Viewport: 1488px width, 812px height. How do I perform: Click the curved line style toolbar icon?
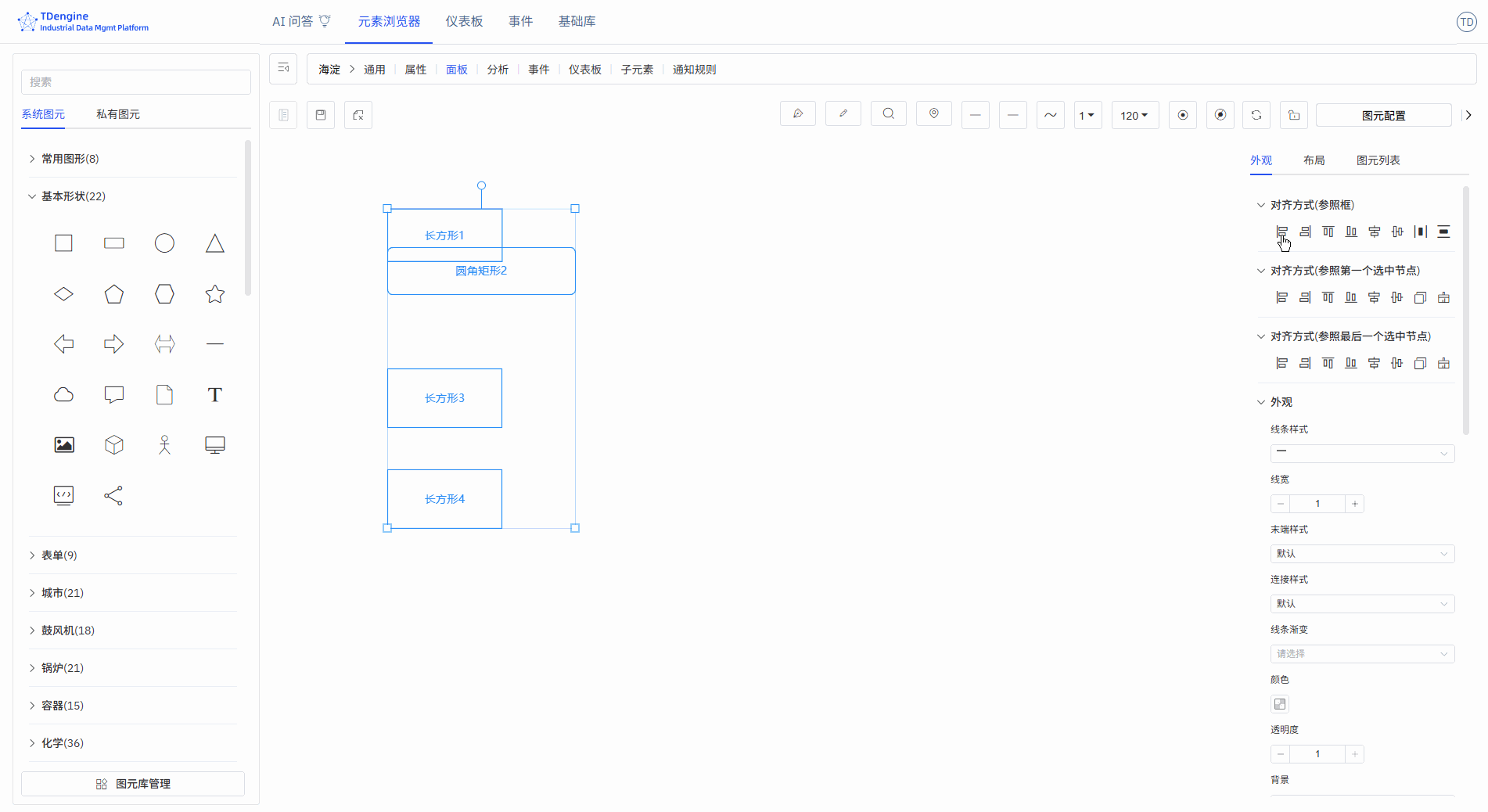coord(1050,115)
